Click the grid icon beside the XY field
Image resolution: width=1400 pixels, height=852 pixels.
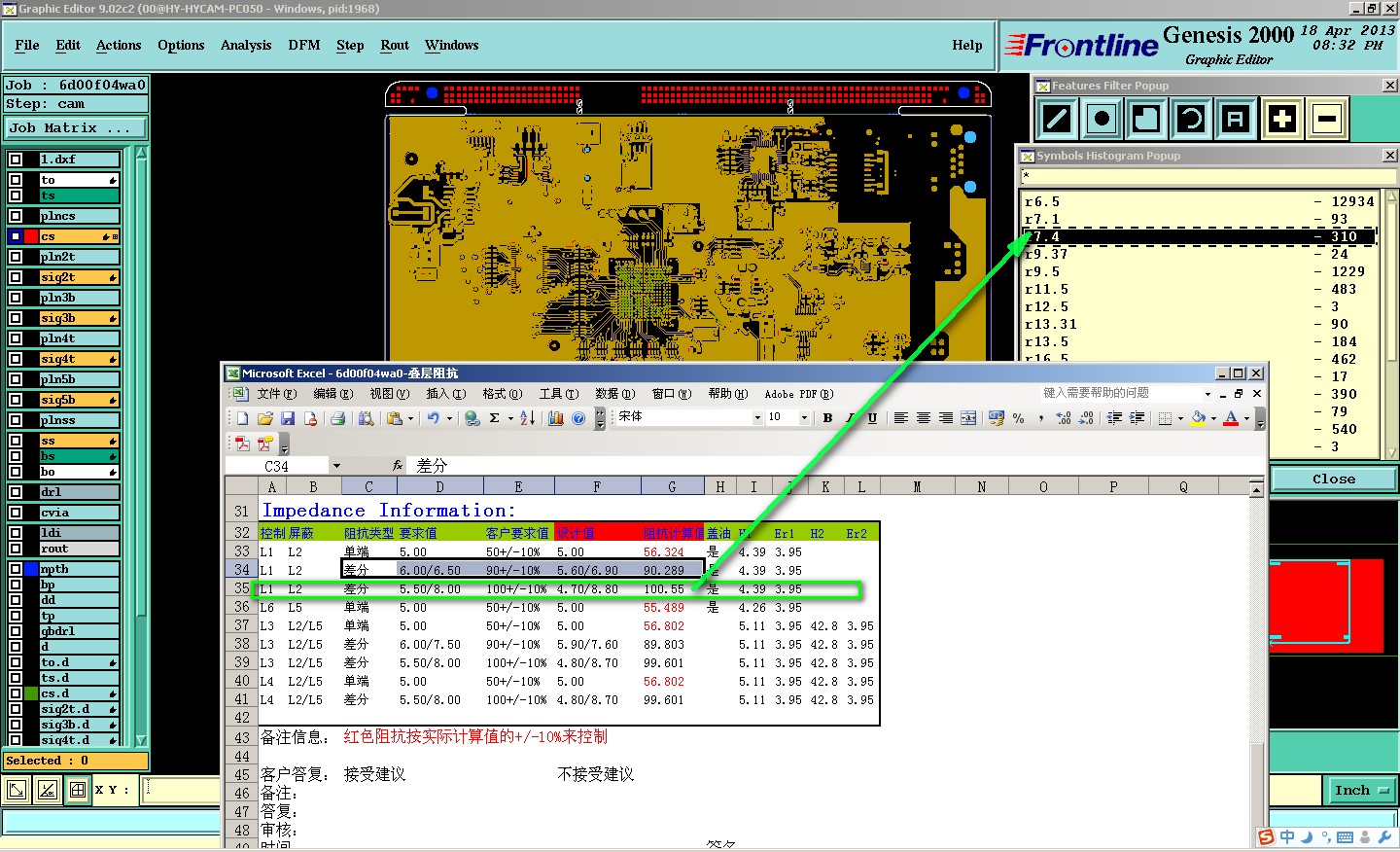click(x=78, y=790)
